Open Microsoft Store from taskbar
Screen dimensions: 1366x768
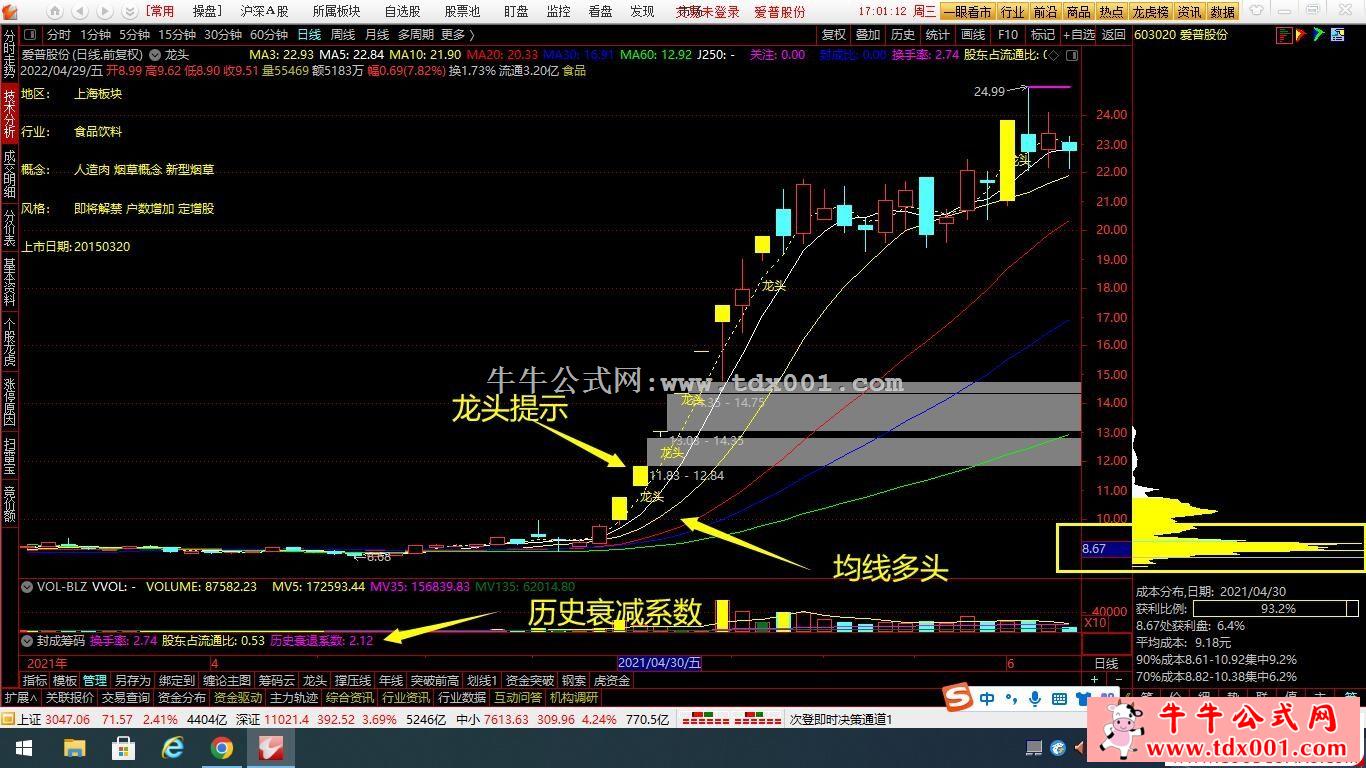click(x=123, y=748)
